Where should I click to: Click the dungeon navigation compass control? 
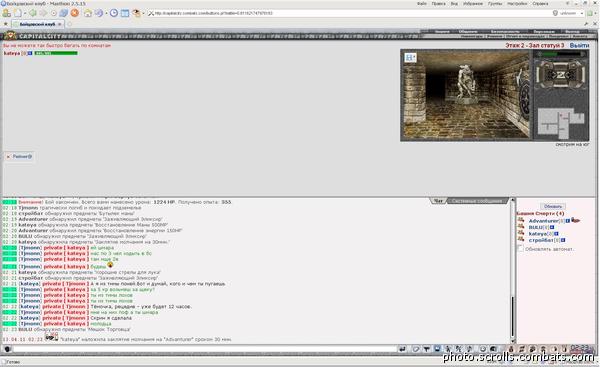pos(561,74)
